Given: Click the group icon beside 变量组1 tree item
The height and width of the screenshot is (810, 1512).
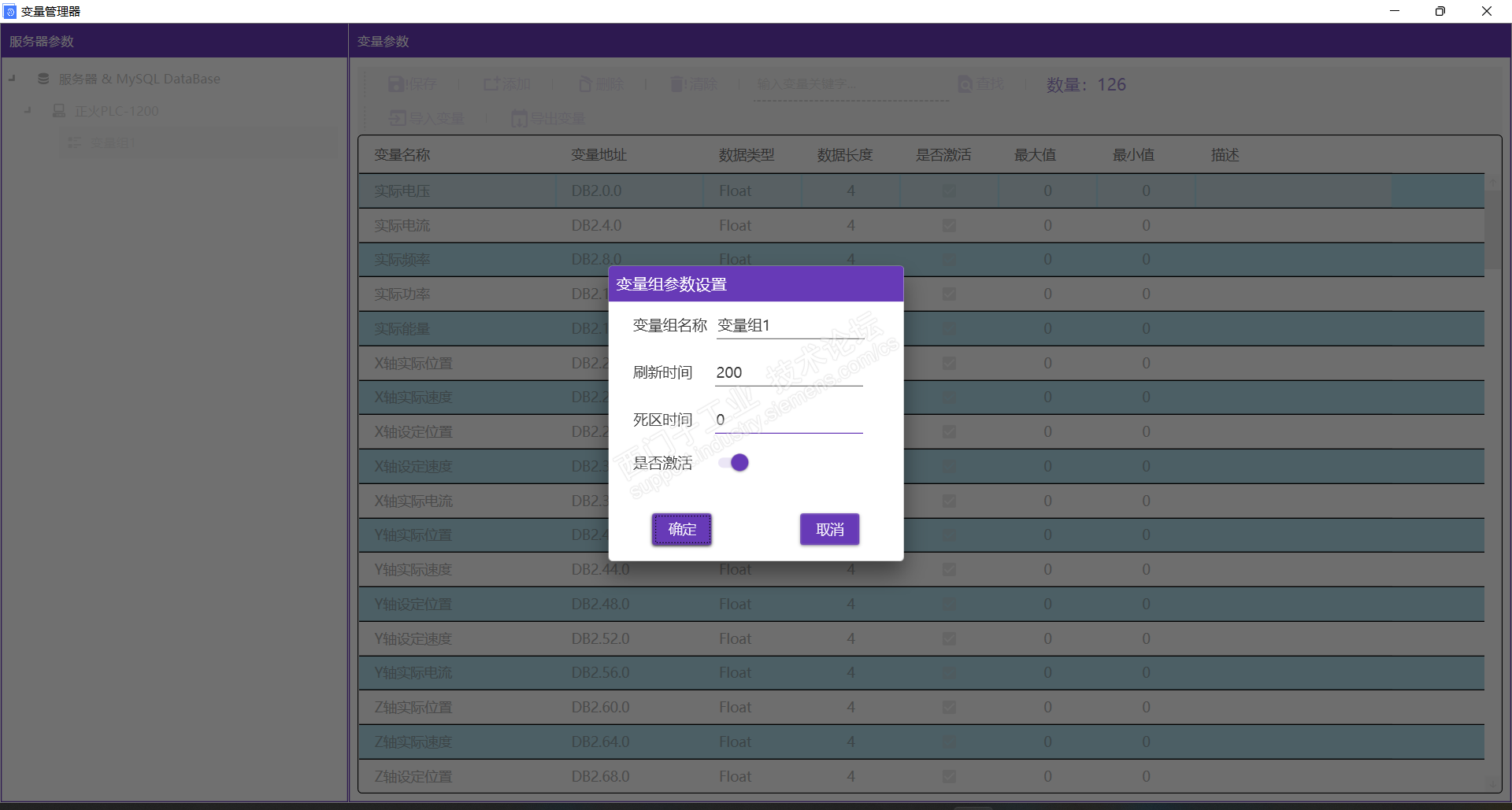Looking at the screenshot, I should (x=74, y=142).
